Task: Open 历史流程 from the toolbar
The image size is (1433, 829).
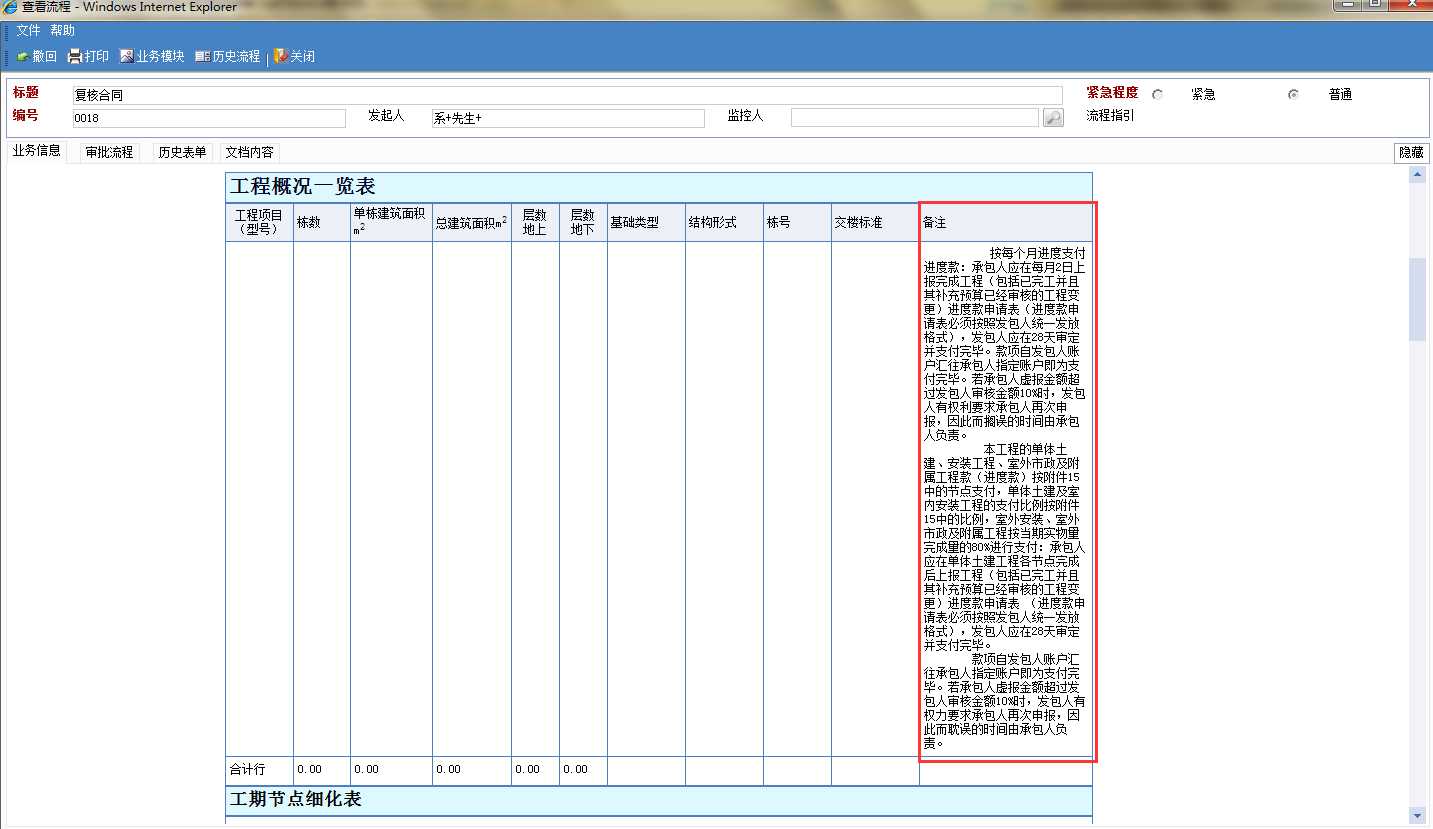Action: [x=228, y=57]
